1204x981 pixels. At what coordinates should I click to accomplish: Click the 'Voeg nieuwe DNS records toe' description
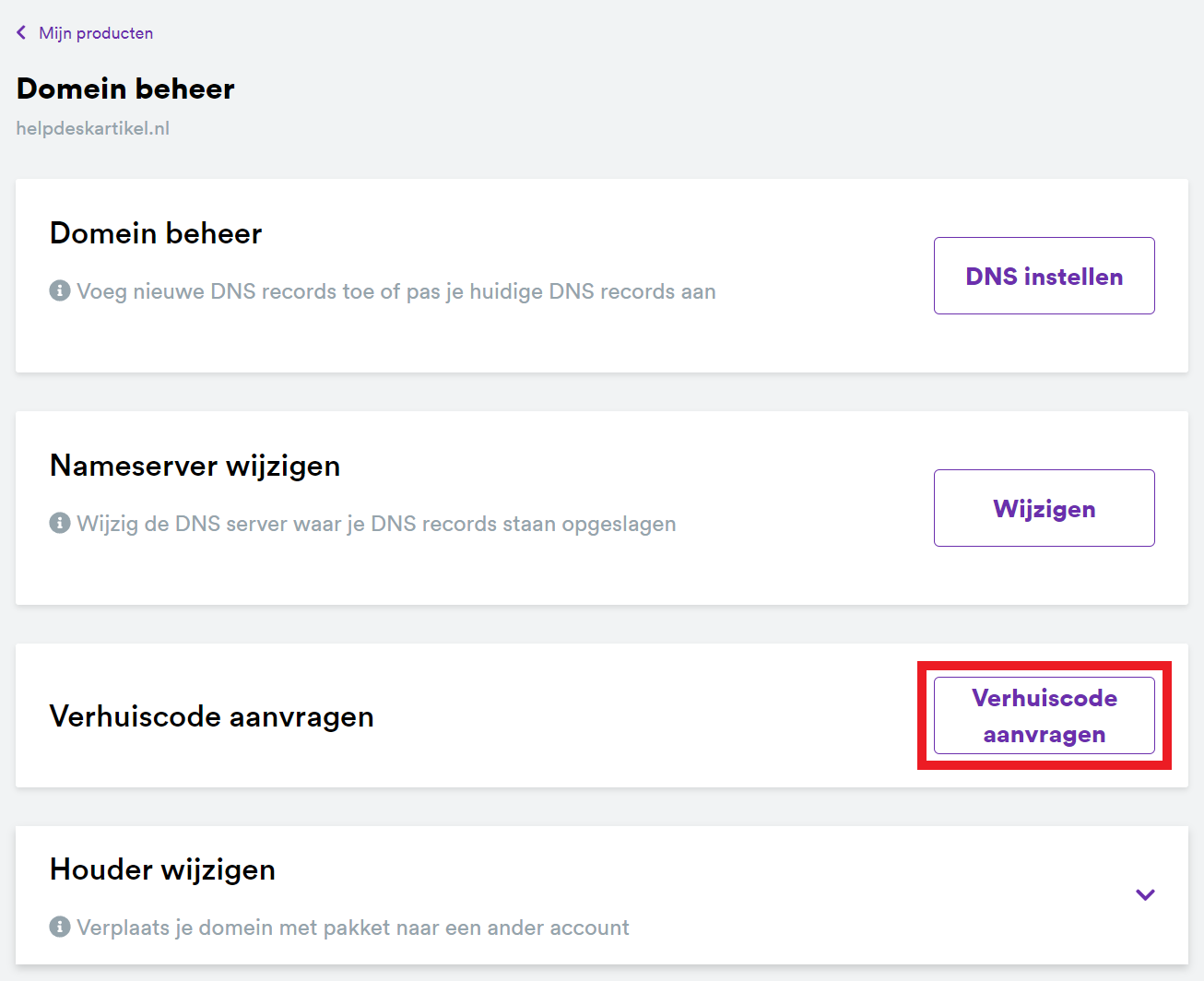(x=396, y=291)
